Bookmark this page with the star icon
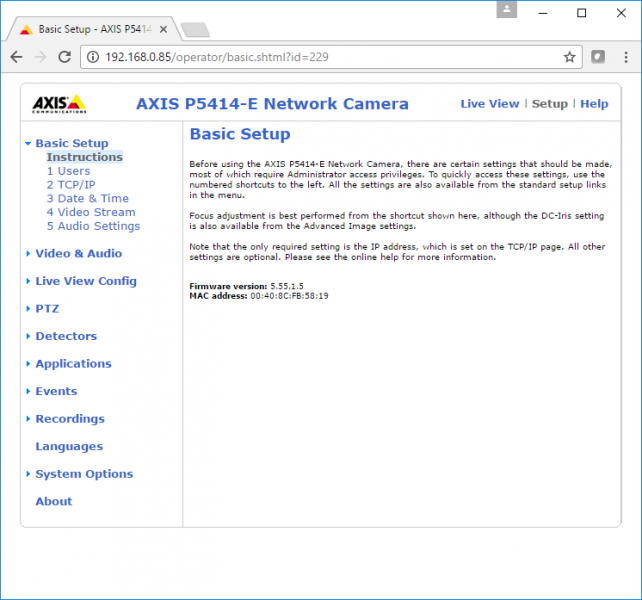Image resolution: width=642 pixels, height=600 pixels. pyautogui.click(x=570, y=57)
